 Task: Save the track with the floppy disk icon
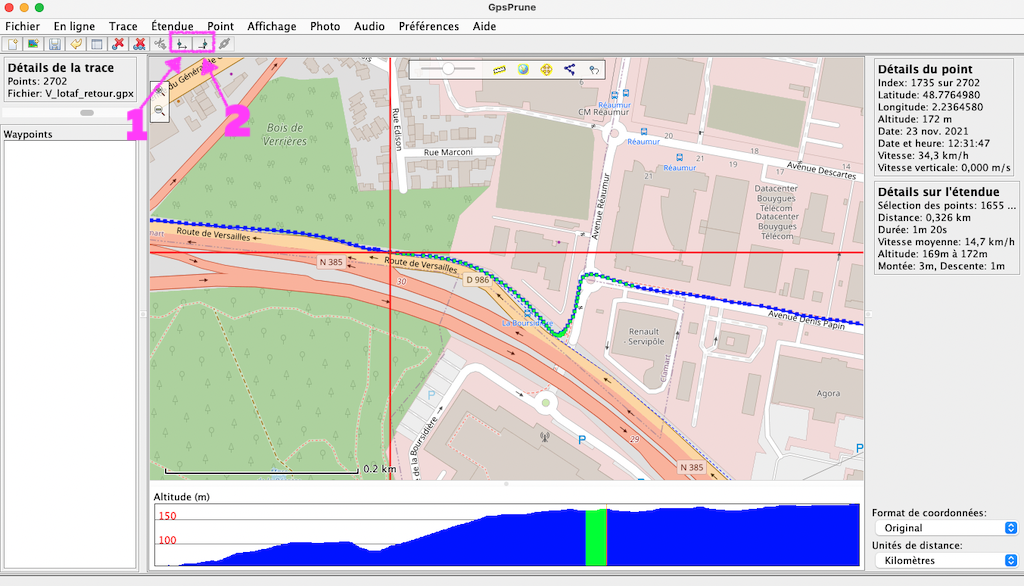point(54,44)
